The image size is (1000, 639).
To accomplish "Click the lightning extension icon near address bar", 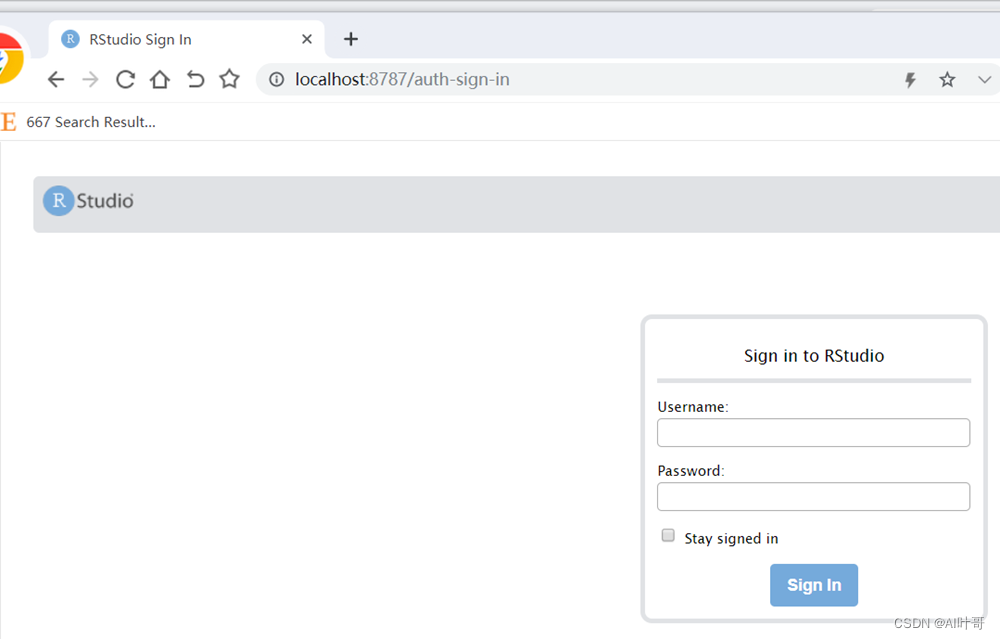I will tap(909, 79).
